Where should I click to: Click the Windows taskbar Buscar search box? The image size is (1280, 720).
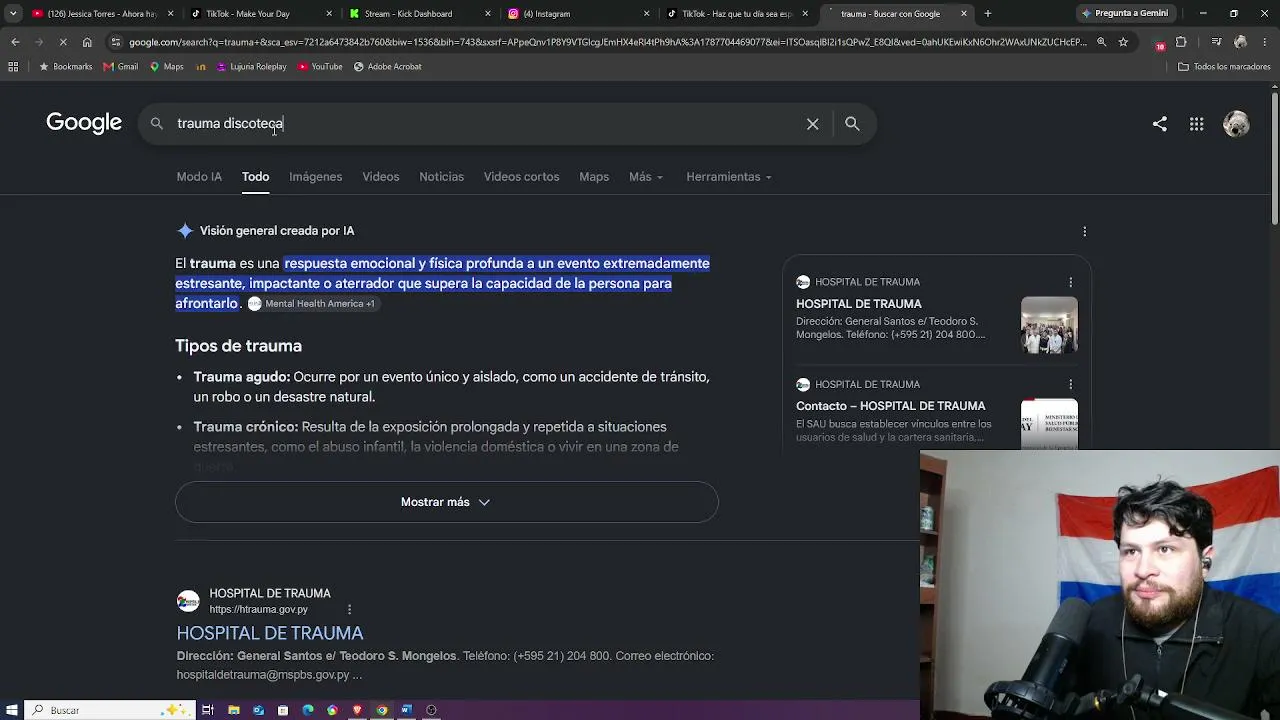(108, 710)
